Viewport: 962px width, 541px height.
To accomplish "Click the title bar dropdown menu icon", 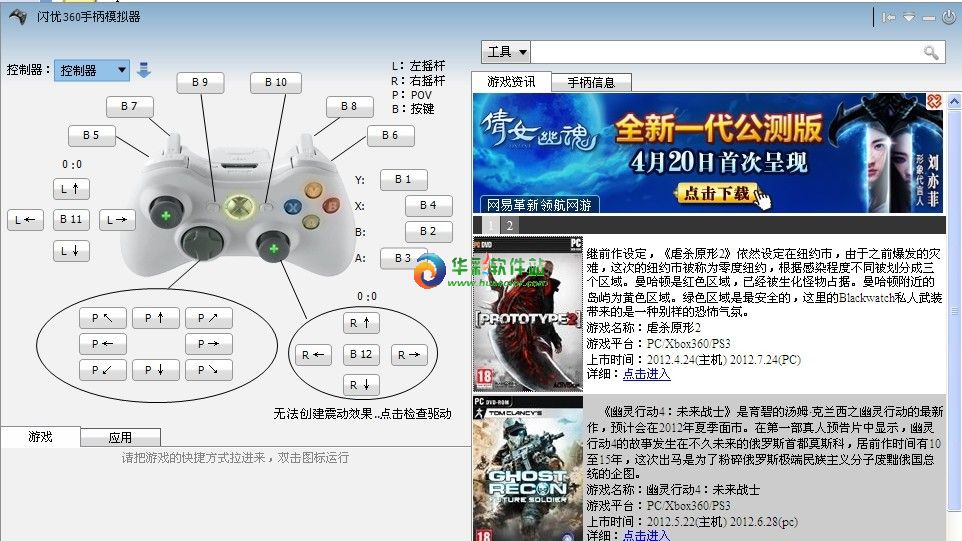I will 909,17.
